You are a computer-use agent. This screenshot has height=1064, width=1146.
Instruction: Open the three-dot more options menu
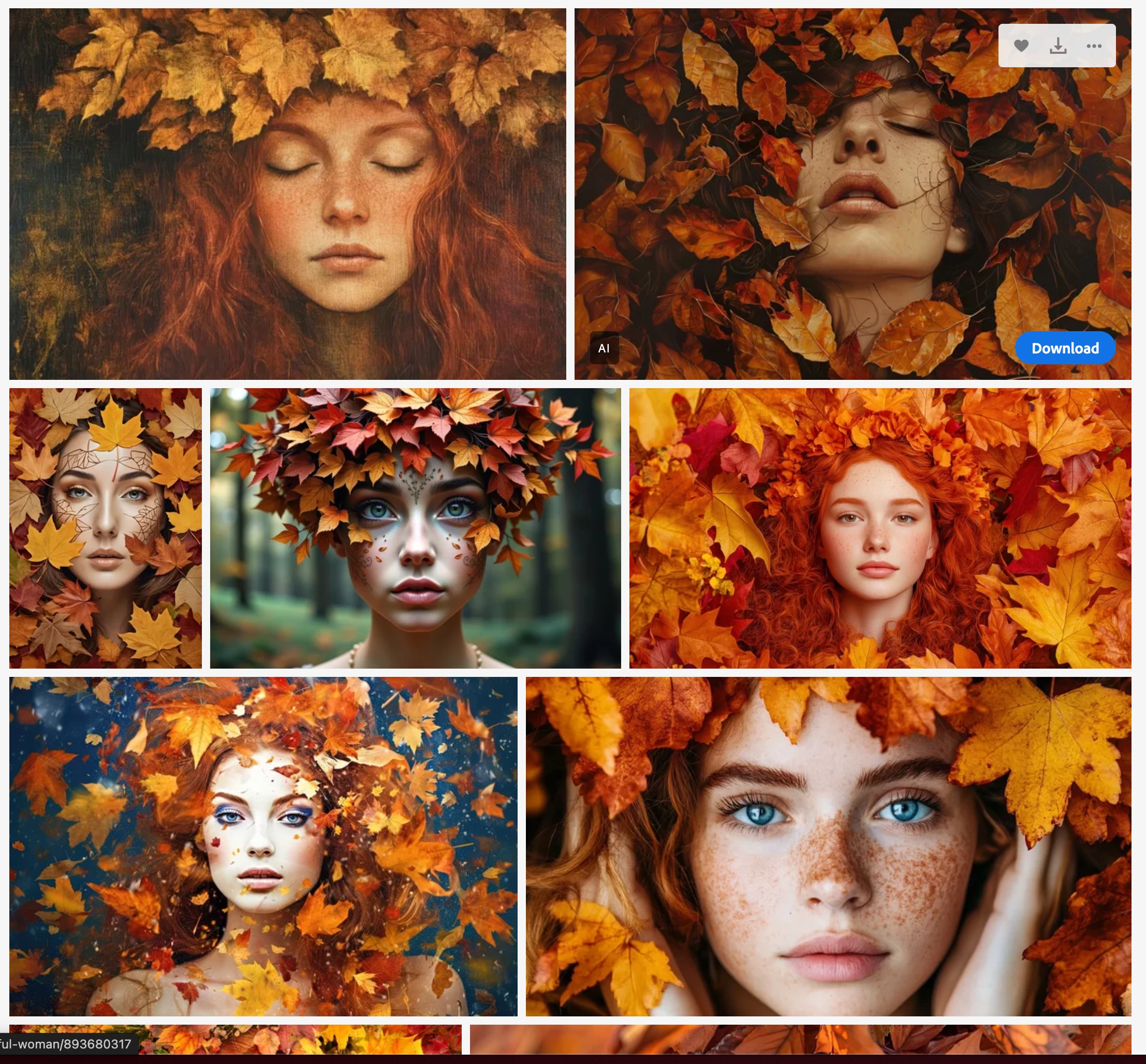point(1094,46)
